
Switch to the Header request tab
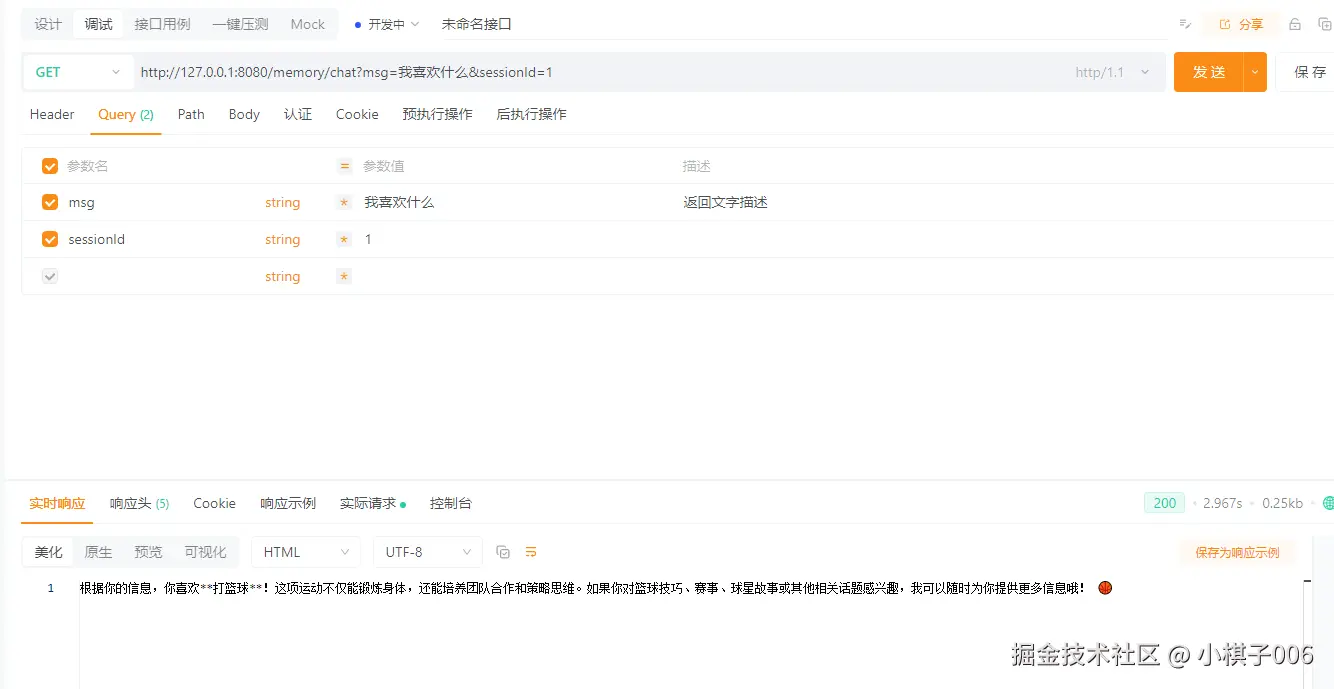pos(52,114)
